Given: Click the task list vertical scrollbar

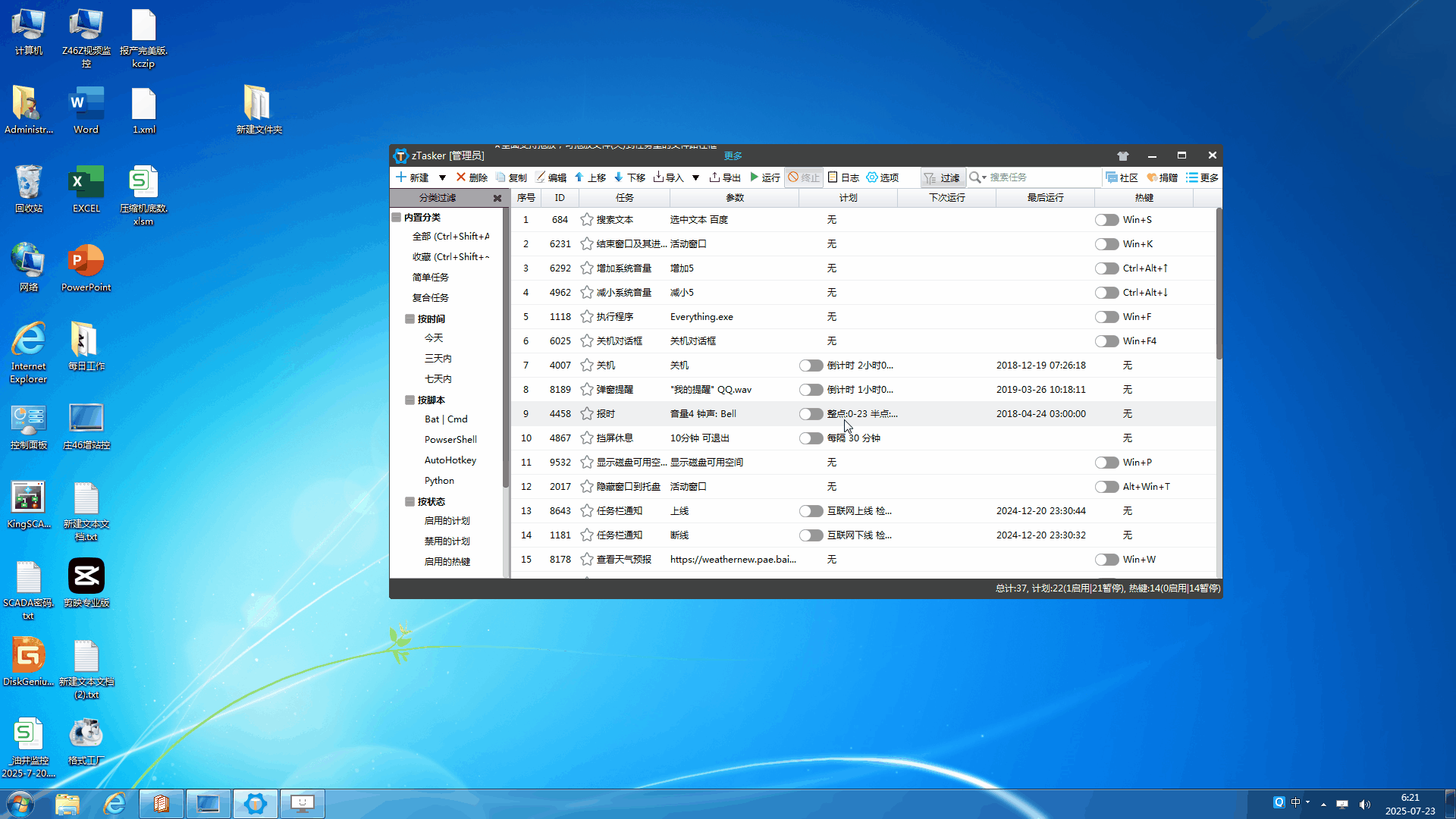Looking at the screenshot, I should [x=1219, y=284].
